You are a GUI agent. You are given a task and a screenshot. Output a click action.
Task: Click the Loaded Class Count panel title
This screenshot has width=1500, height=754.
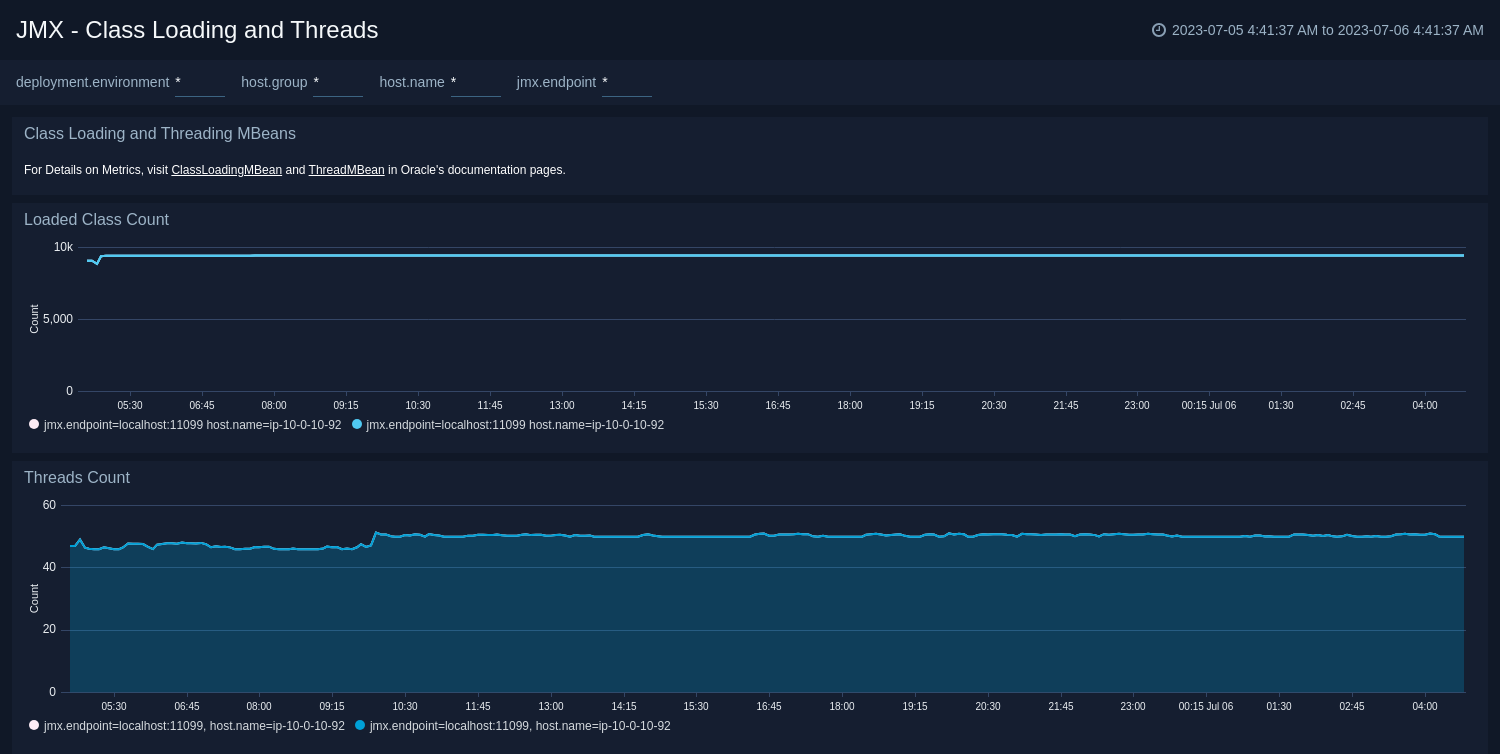[x=96, y=220]
